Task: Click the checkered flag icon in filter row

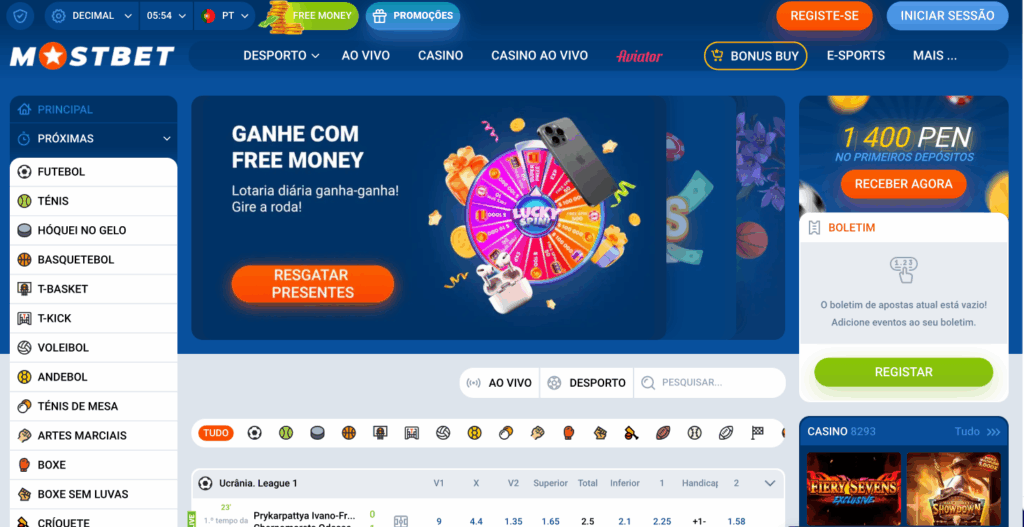Action: (x=758, y=432)
